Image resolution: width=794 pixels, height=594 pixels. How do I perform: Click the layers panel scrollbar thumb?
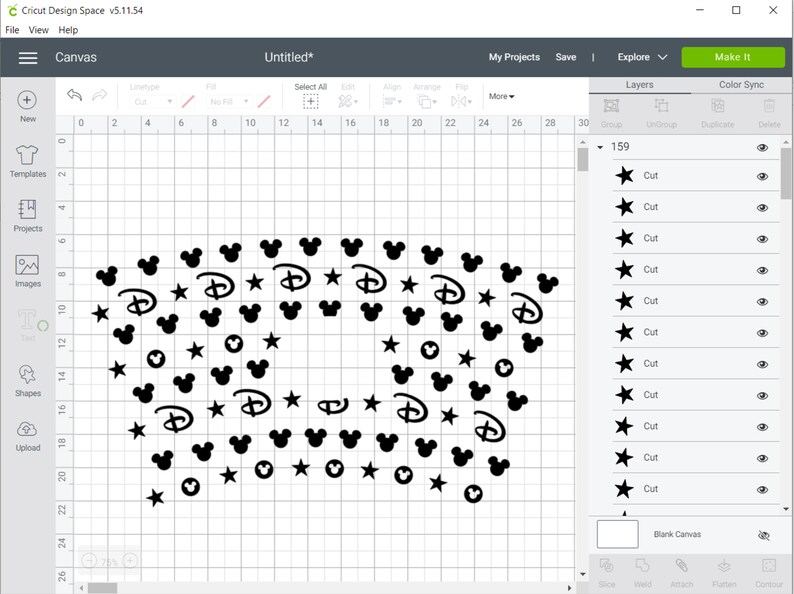coord(785,174)
